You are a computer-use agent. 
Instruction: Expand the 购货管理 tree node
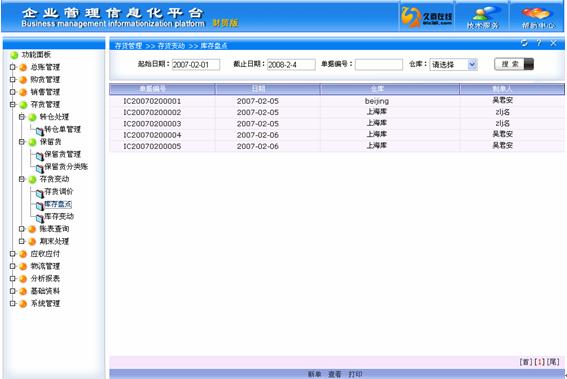pyautogui.click(x=13, y=80)
